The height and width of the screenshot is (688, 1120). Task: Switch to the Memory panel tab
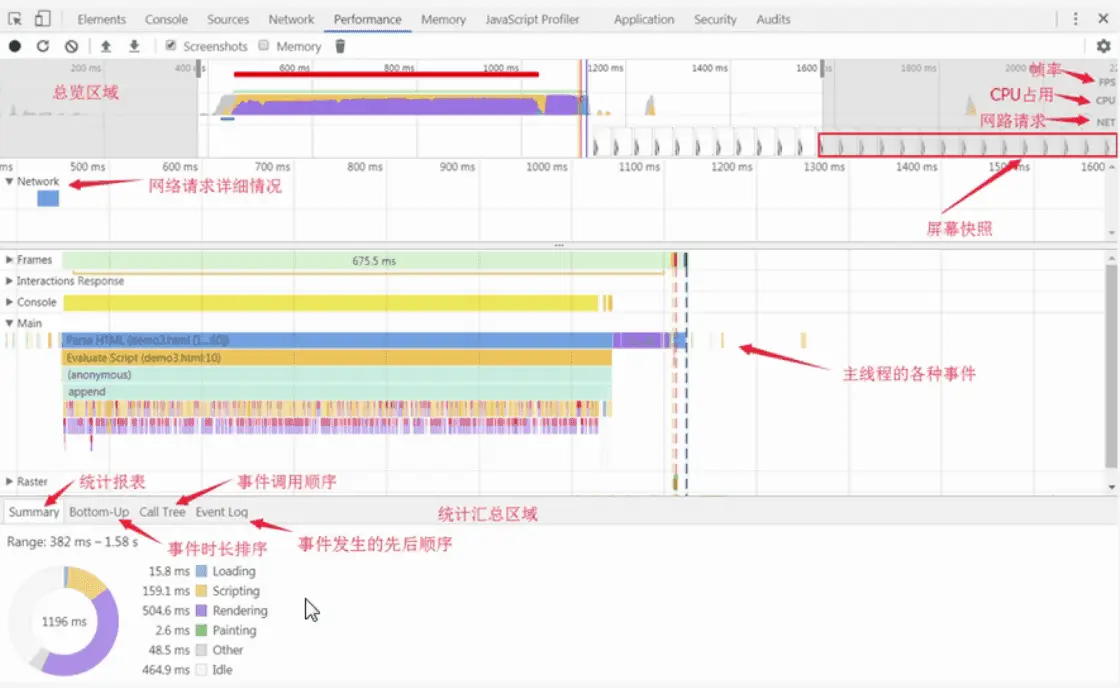pos(443,18)
